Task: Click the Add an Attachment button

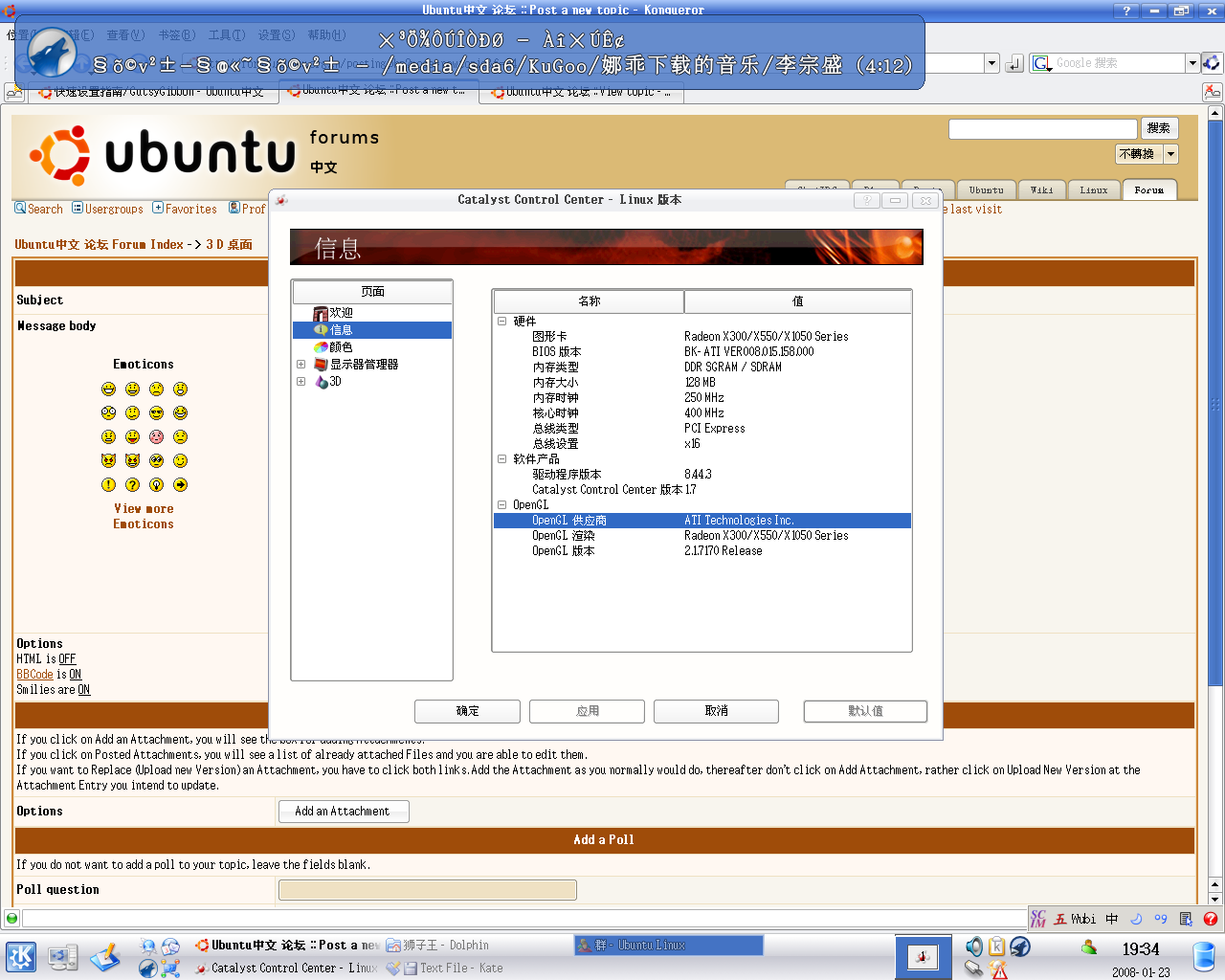Action: pyautogui.click(x=344, y=812)
